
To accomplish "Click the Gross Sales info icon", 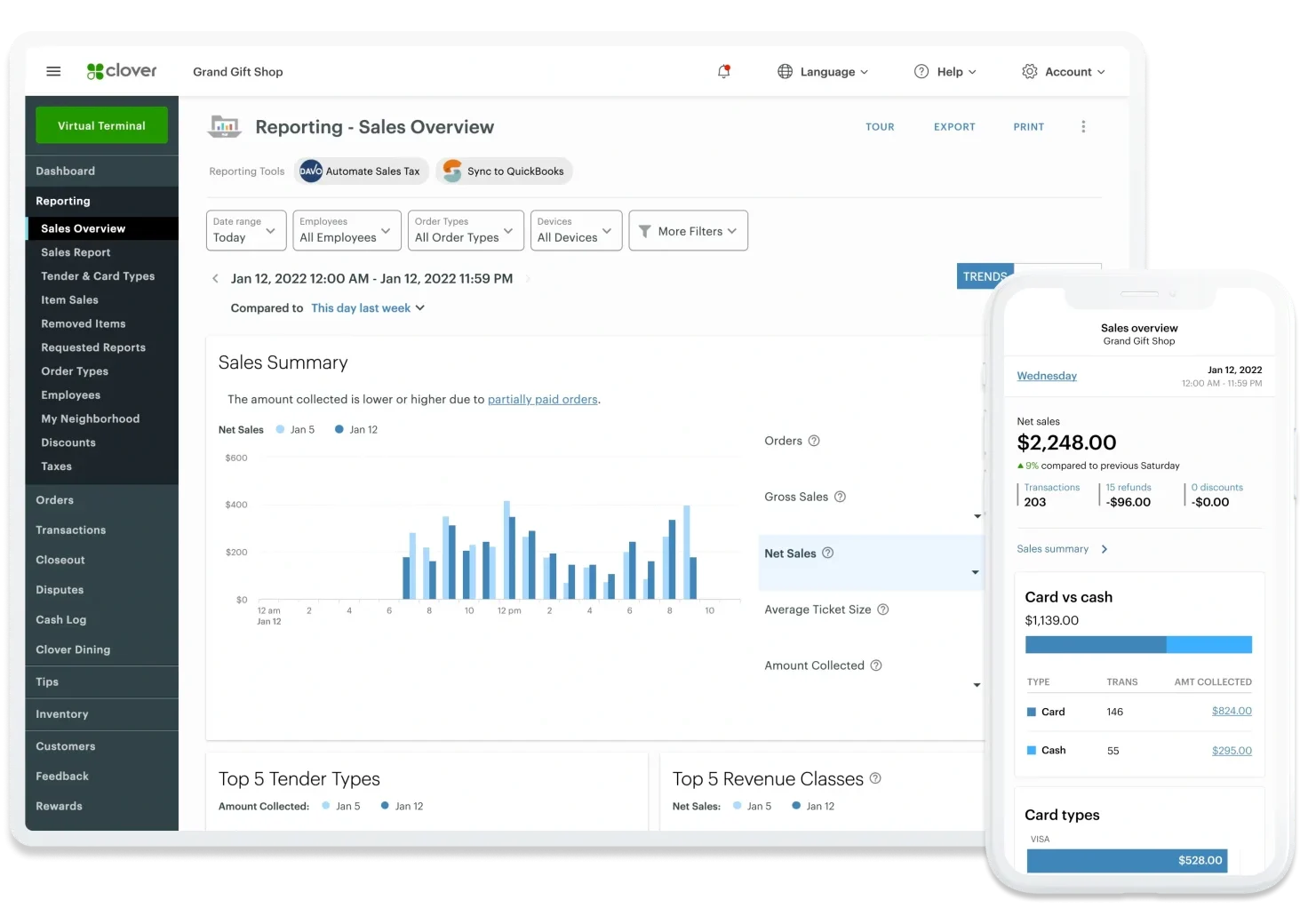I will pos(840,497).
